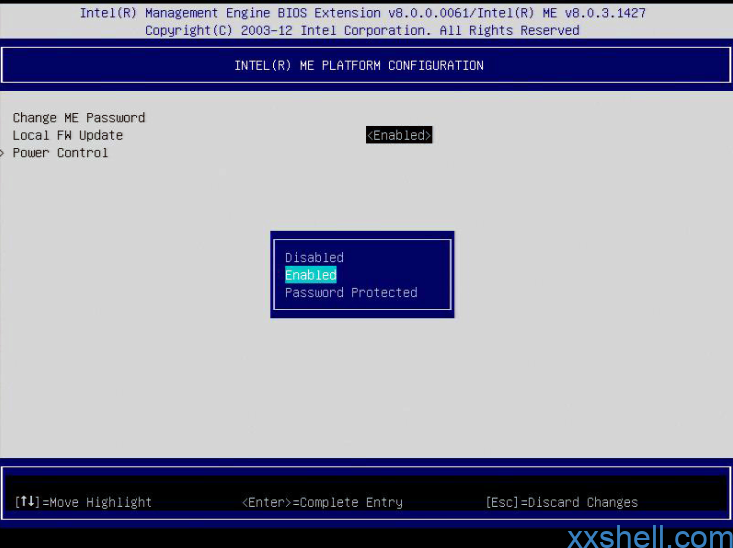
Task: Click the Management Engine BIOS Extension version line
Action: (x=363, y=13)
